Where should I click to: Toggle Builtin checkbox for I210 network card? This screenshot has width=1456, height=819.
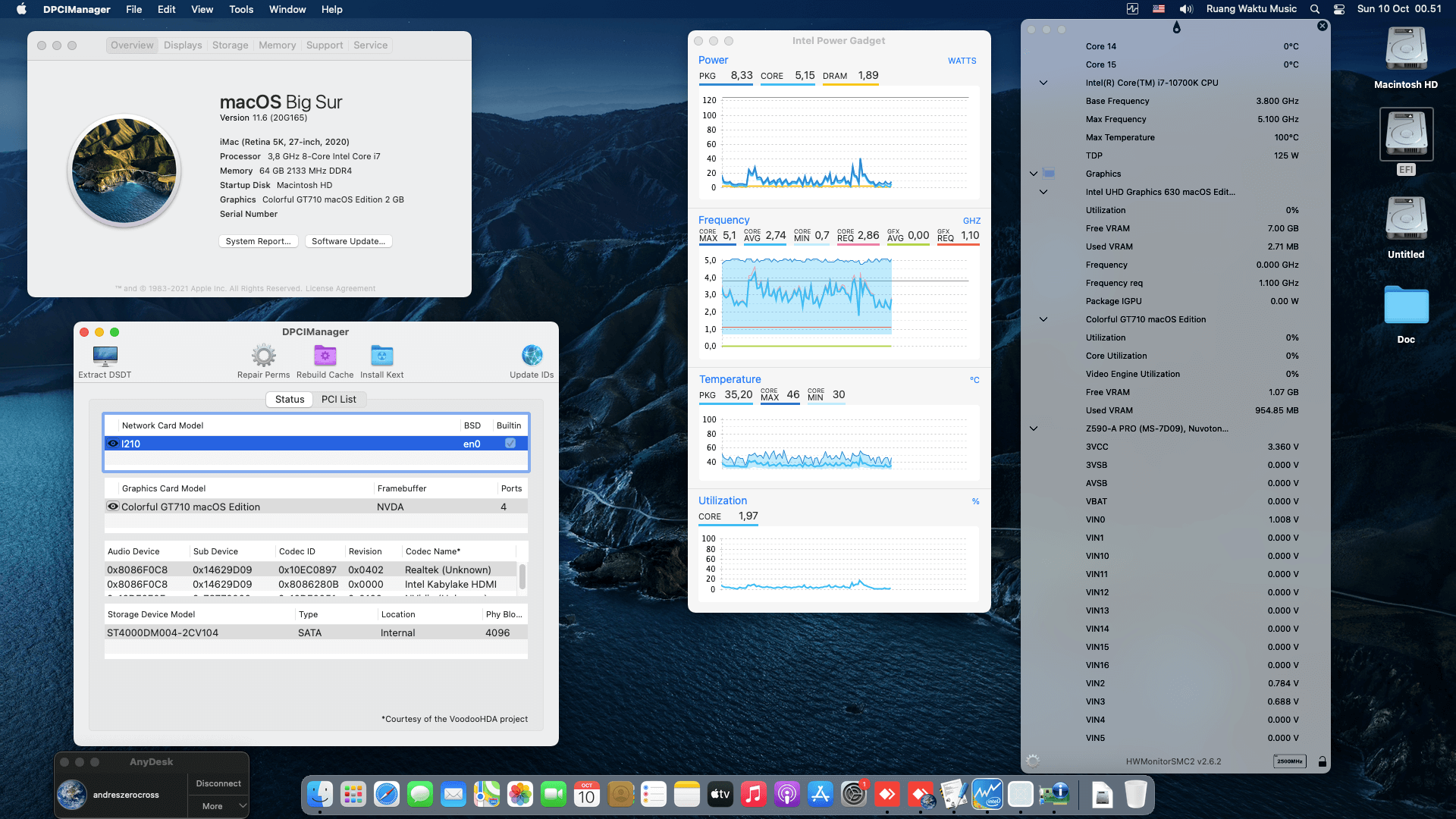pos(510,444)
